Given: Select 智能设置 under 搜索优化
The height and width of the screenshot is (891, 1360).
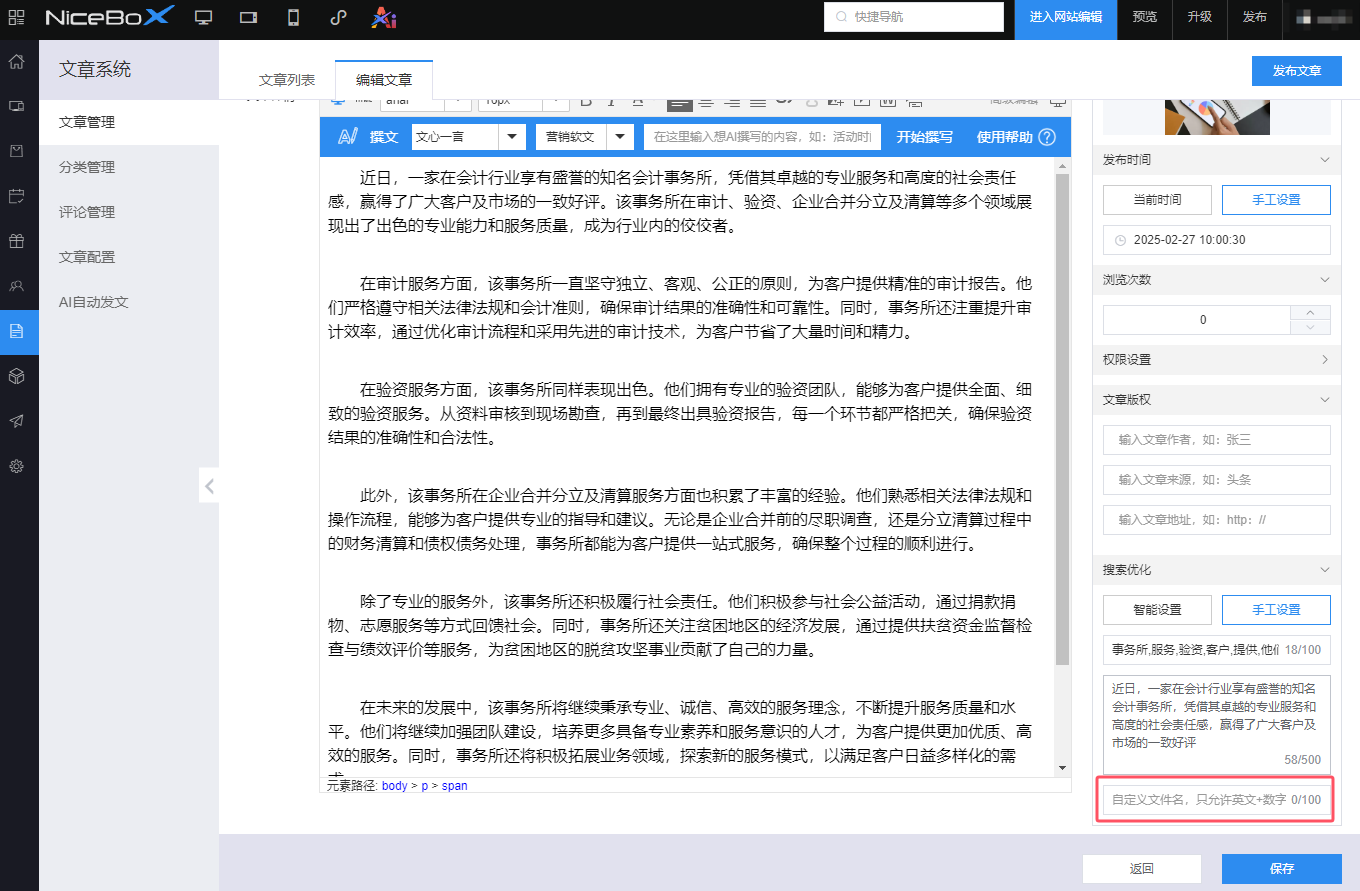Looking at the screenshot, I should [1157, 610].
